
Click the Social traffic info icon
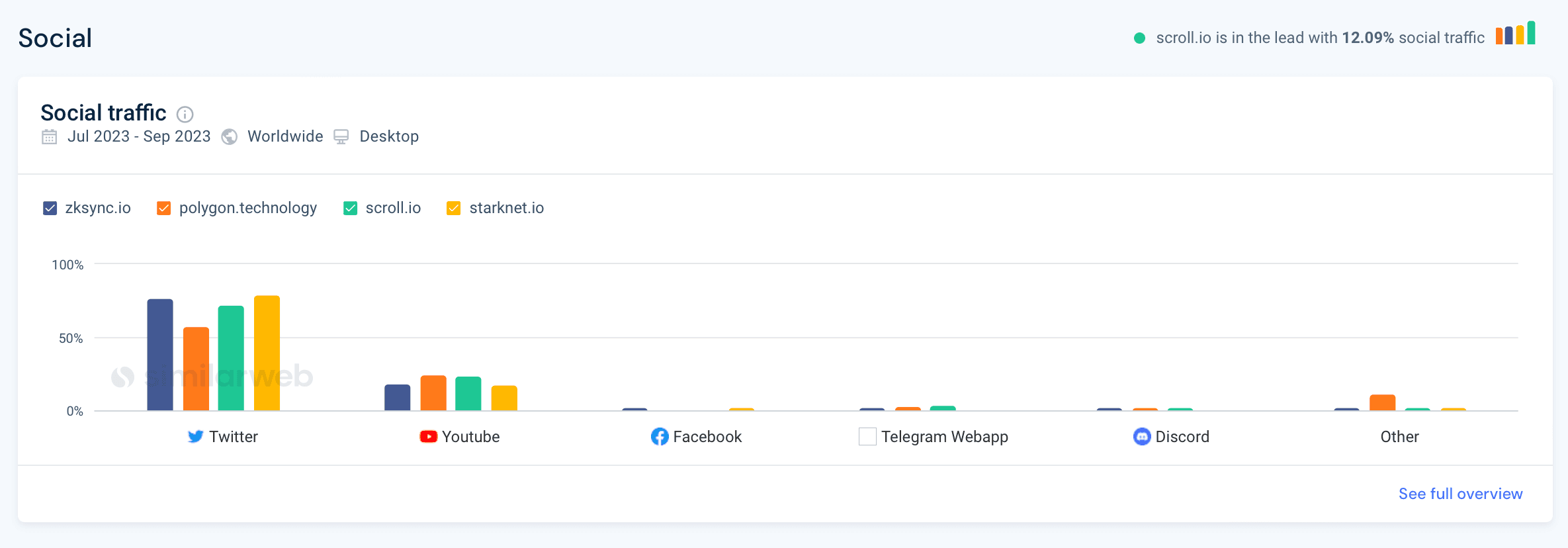coord(185,114)
